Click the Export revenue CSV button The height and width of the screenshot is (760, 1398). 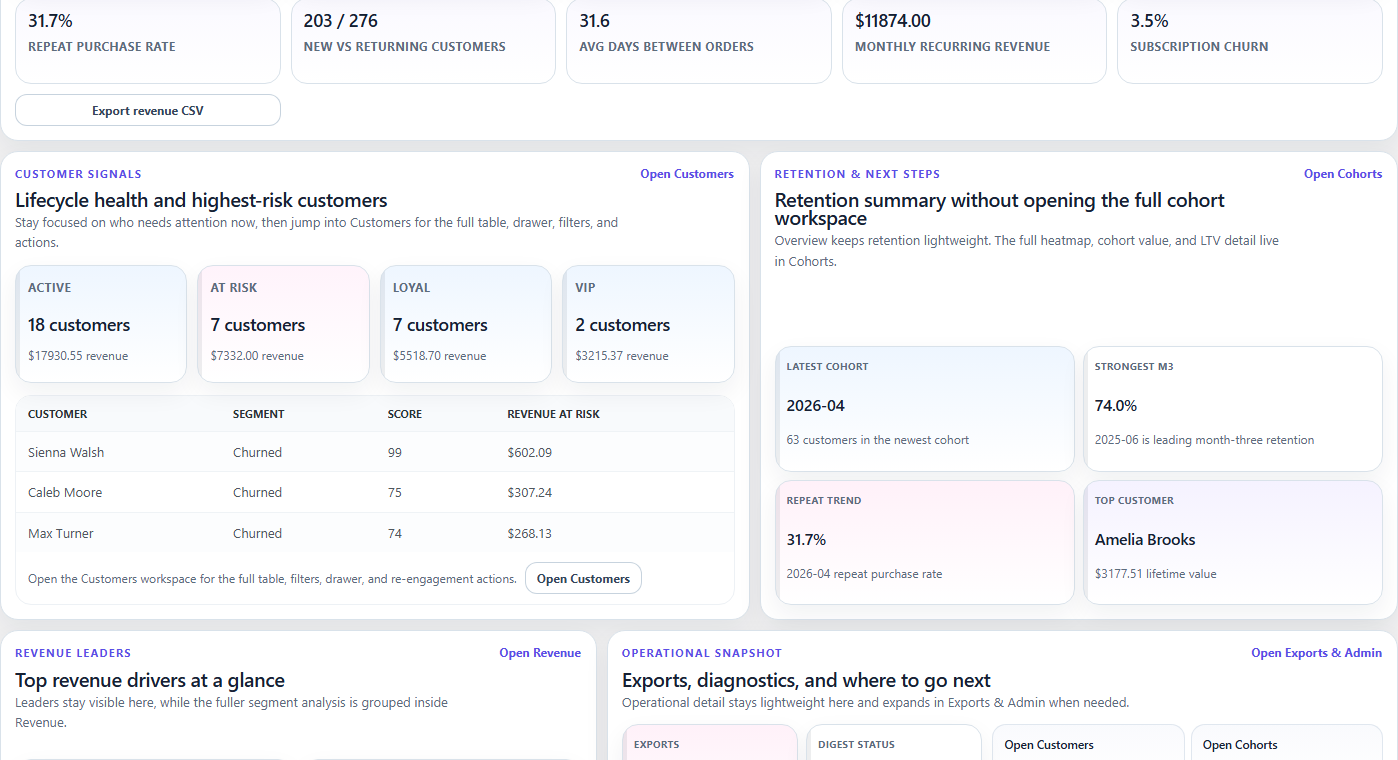pos(147,109)
